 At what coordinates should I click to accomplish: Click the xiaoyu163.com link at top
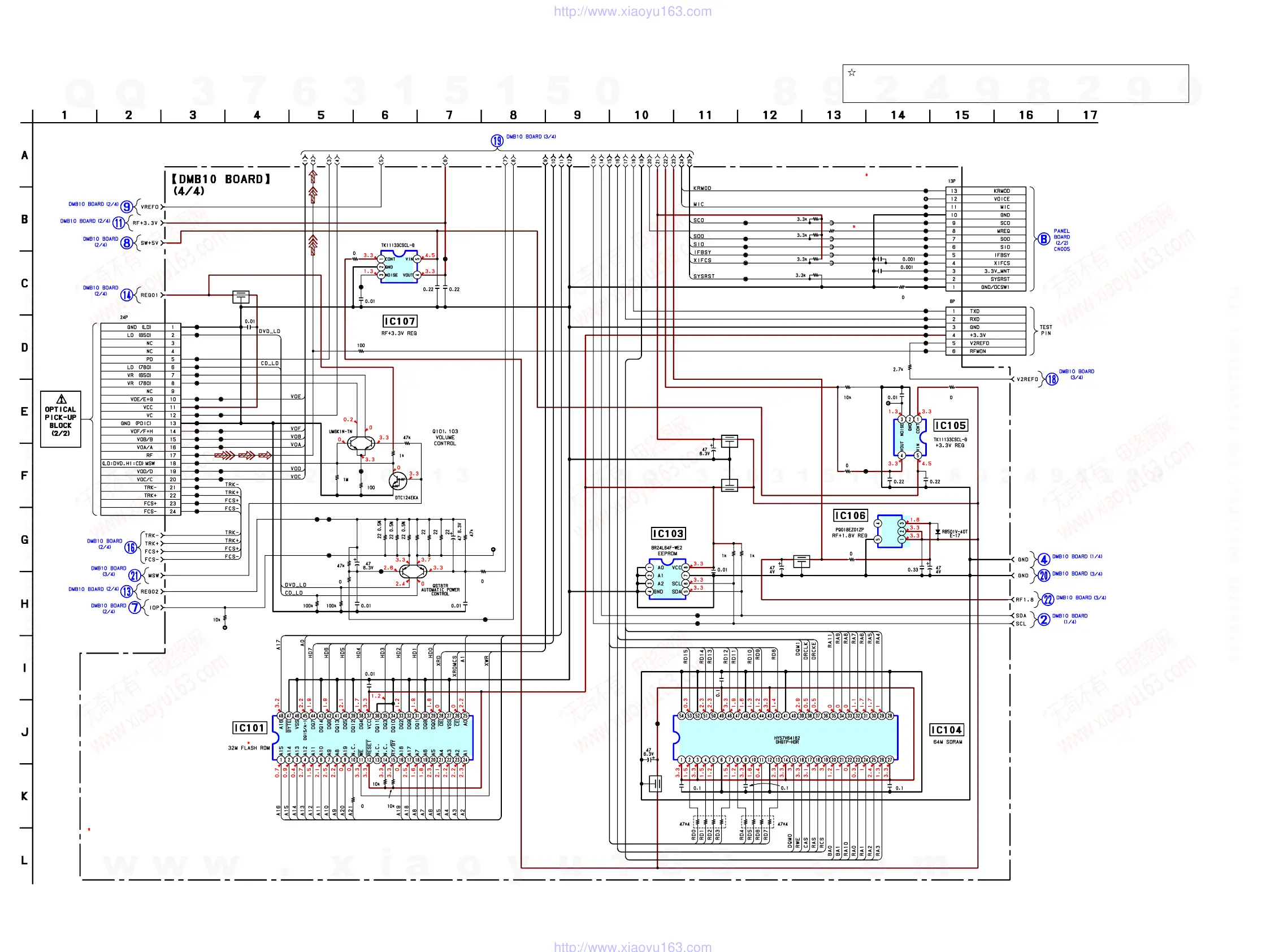pyautogui.click(x=632, y=11)
